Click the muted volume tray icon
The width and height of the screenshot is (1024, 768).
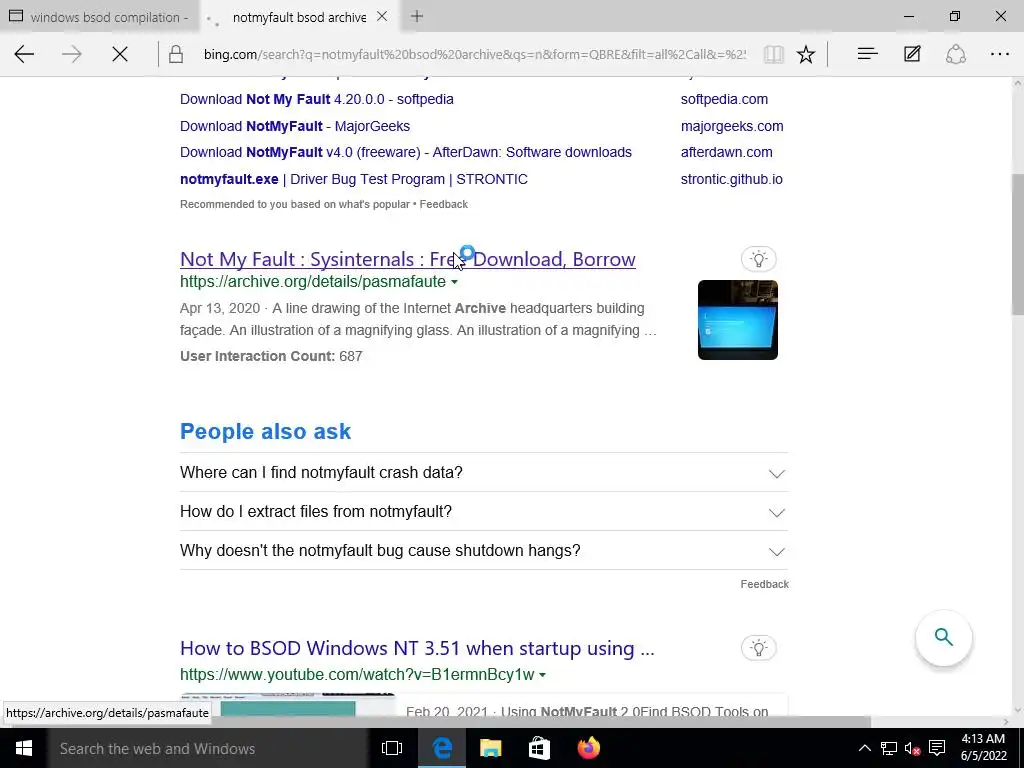tap(912, 748)
